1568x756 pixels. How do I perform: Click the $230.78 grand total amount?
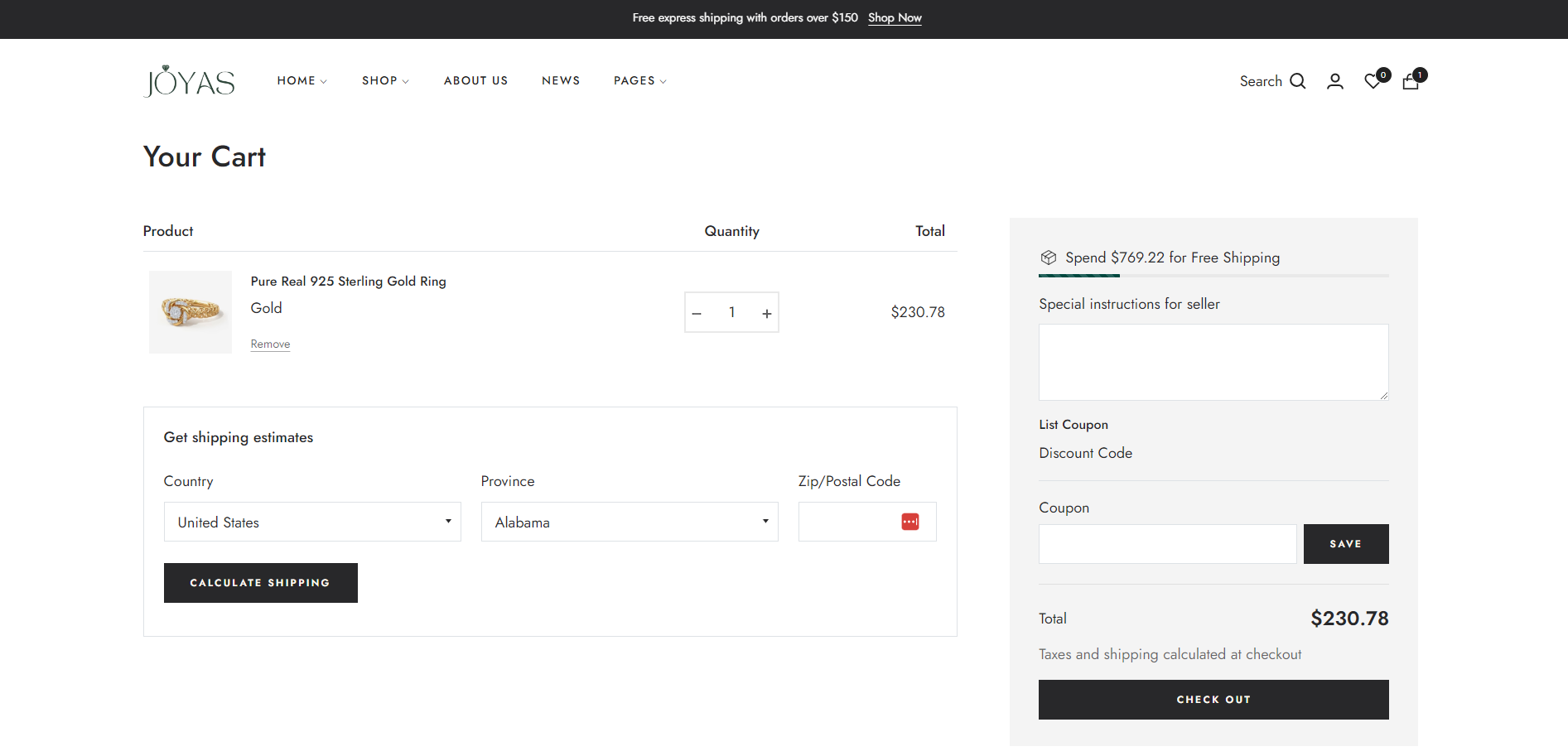[1349, 619]
